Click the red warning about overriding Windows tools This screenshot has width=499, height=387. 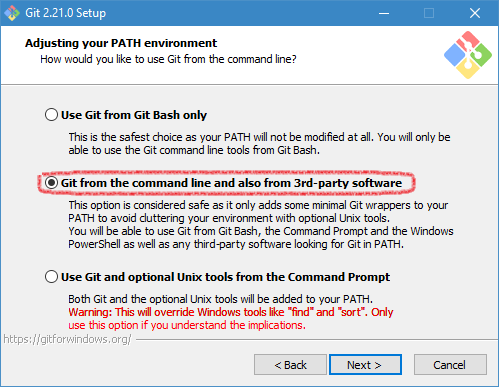[x=231, y=318]
